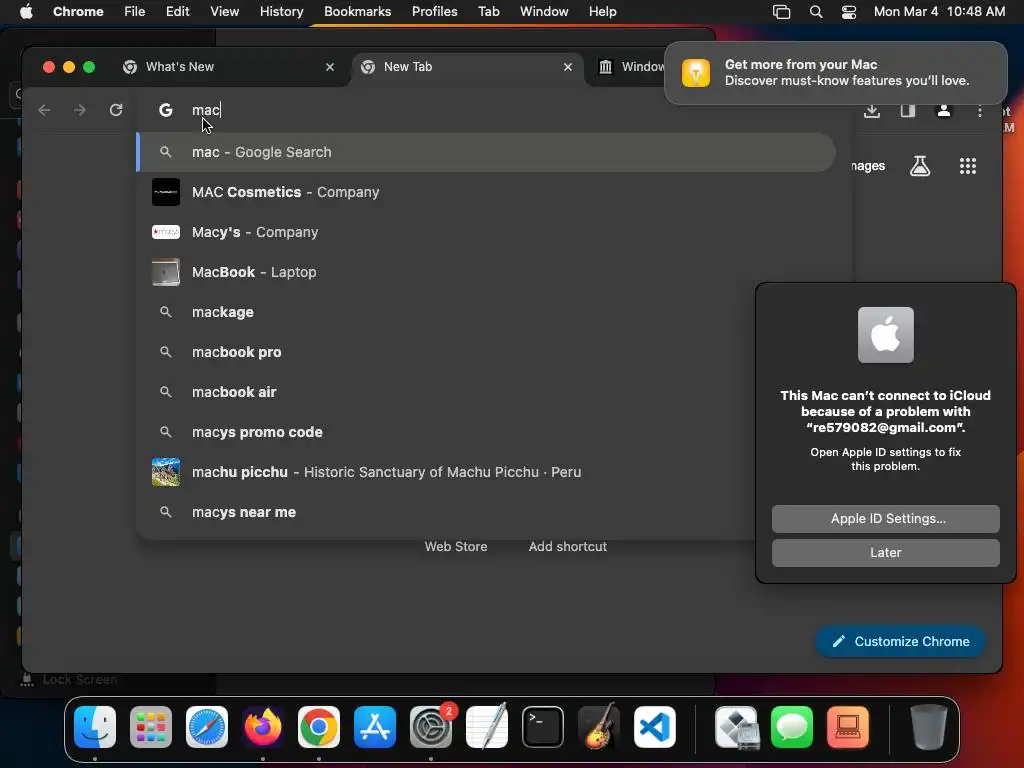Open the File menu
1024x768 pixels.
[135, 12]
